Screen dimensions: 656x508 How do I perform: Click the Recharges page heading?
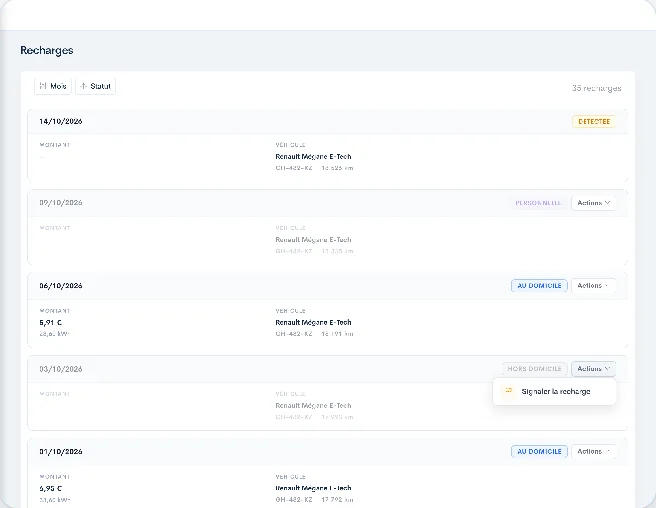pyautogui.click(x=47, y=50)
